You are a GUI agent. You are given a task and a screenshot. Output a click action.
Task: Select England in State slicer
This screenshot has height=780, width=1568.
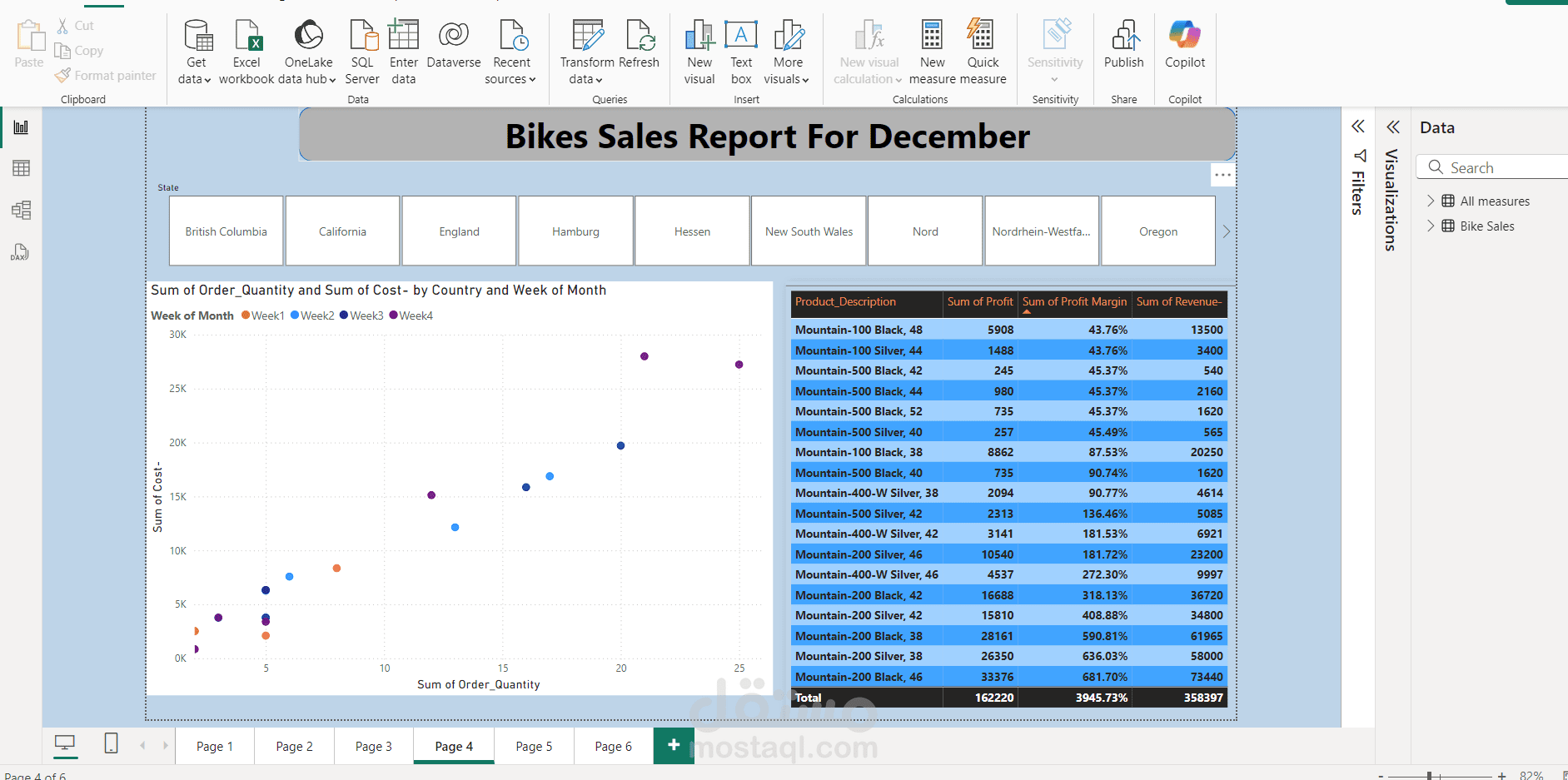click(459, 231)
